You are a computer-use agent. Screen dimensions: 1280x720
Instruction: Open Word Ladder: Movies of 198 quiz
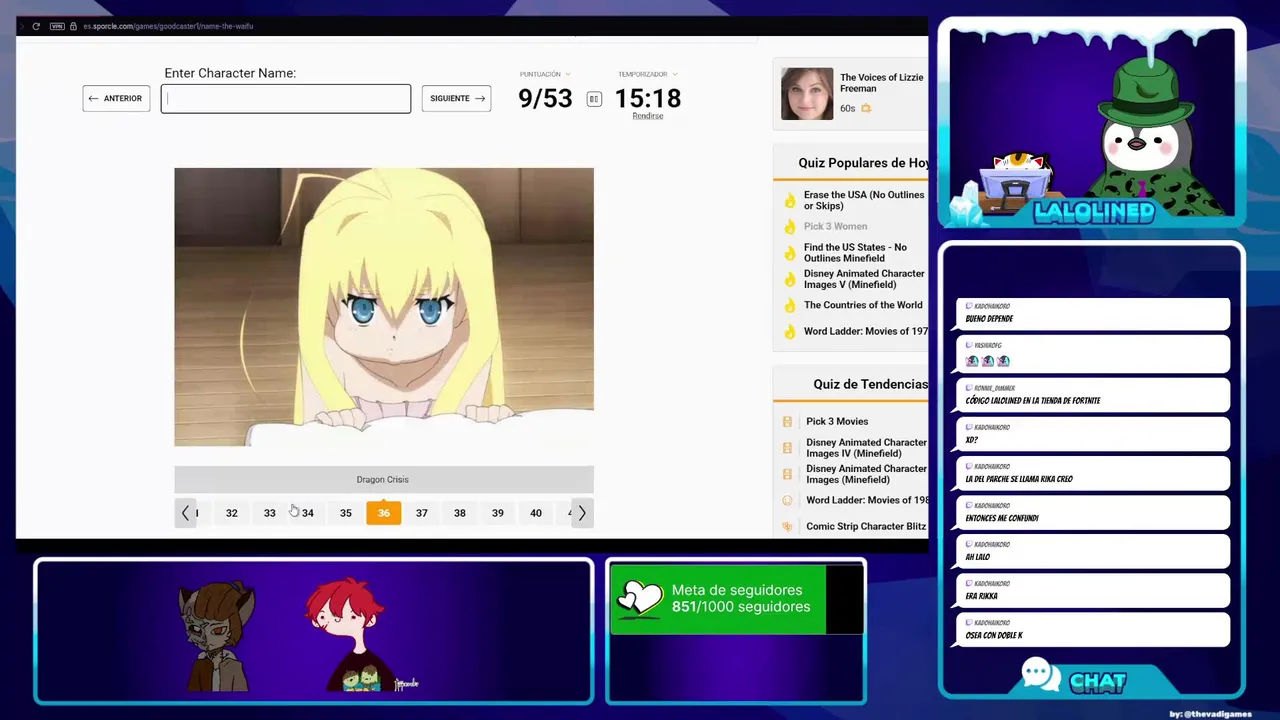(x=867, y=500)
